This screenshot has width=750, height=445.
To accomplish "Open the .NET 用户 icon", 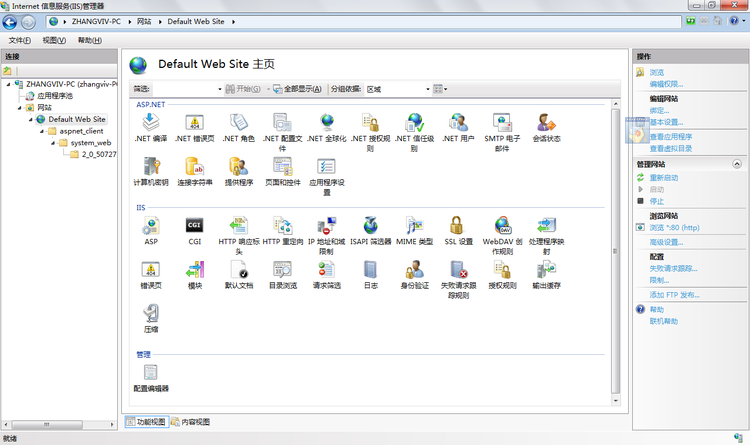I will click(459, 122).
